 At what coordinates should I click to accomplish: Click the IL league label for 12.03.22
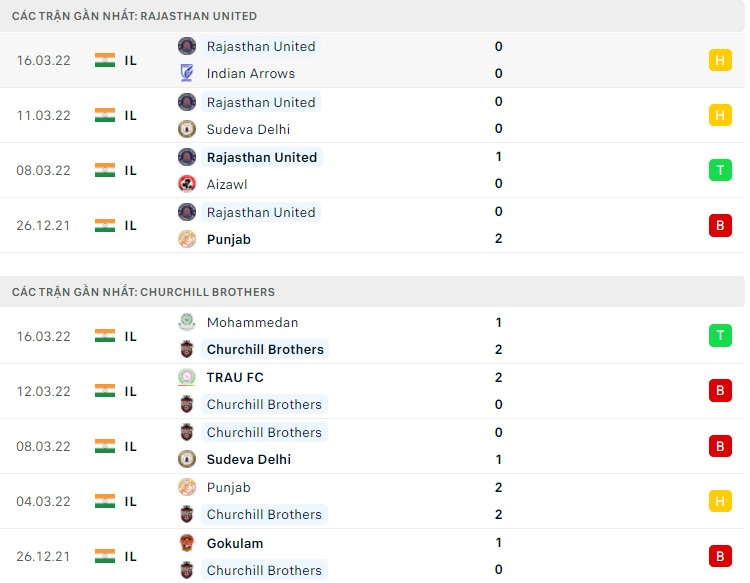(x=131, y=391)
